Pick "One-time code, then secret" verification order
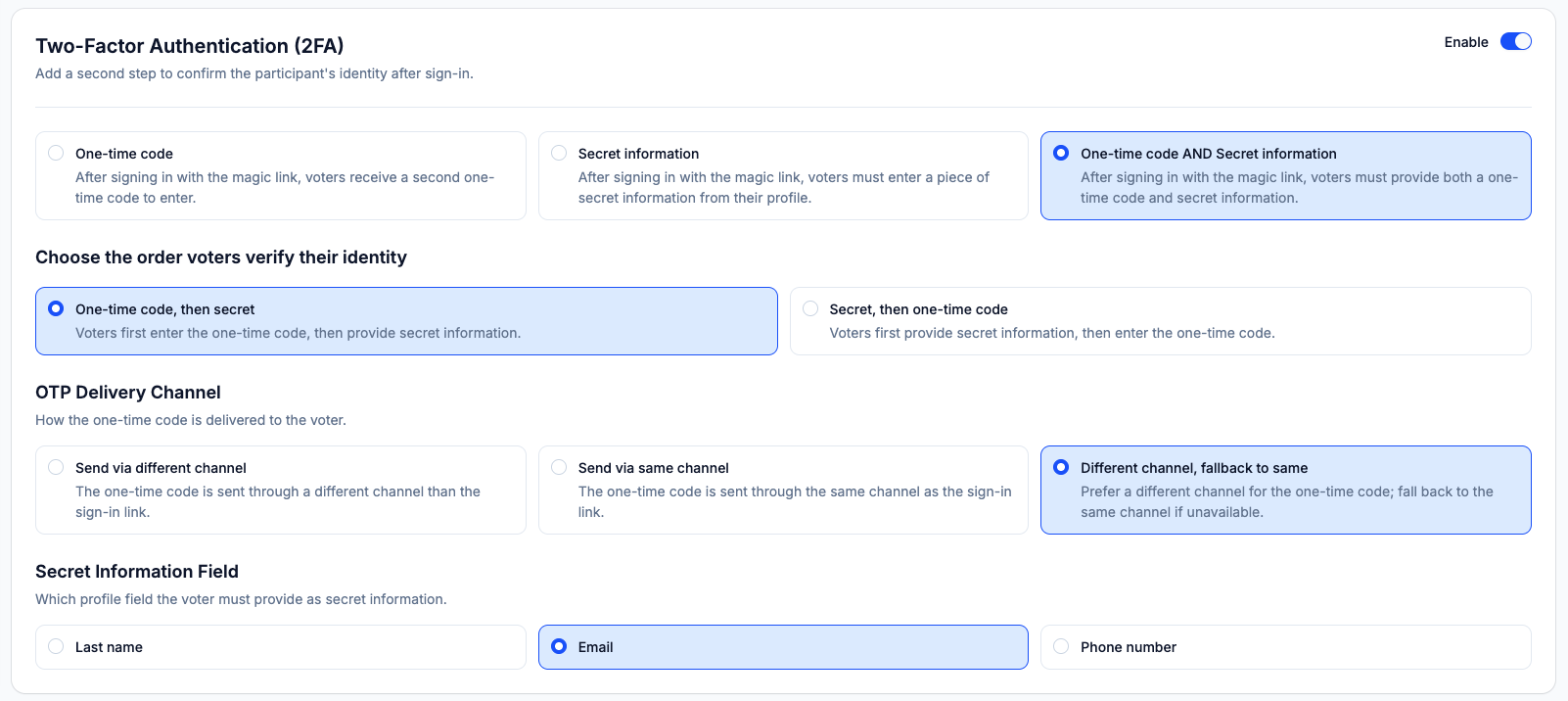 (x=57, y=309)
